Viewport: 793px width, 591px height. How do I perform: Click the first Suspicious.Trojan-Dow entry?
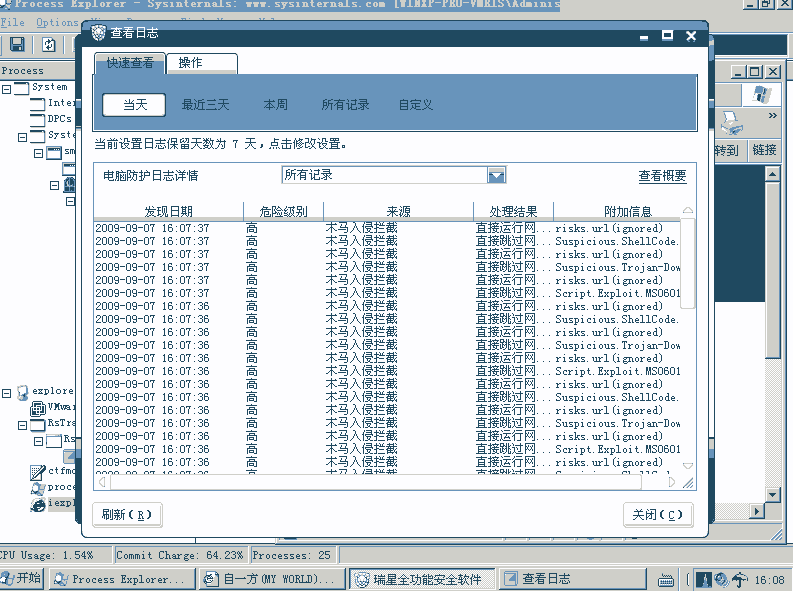click(618, 267)
